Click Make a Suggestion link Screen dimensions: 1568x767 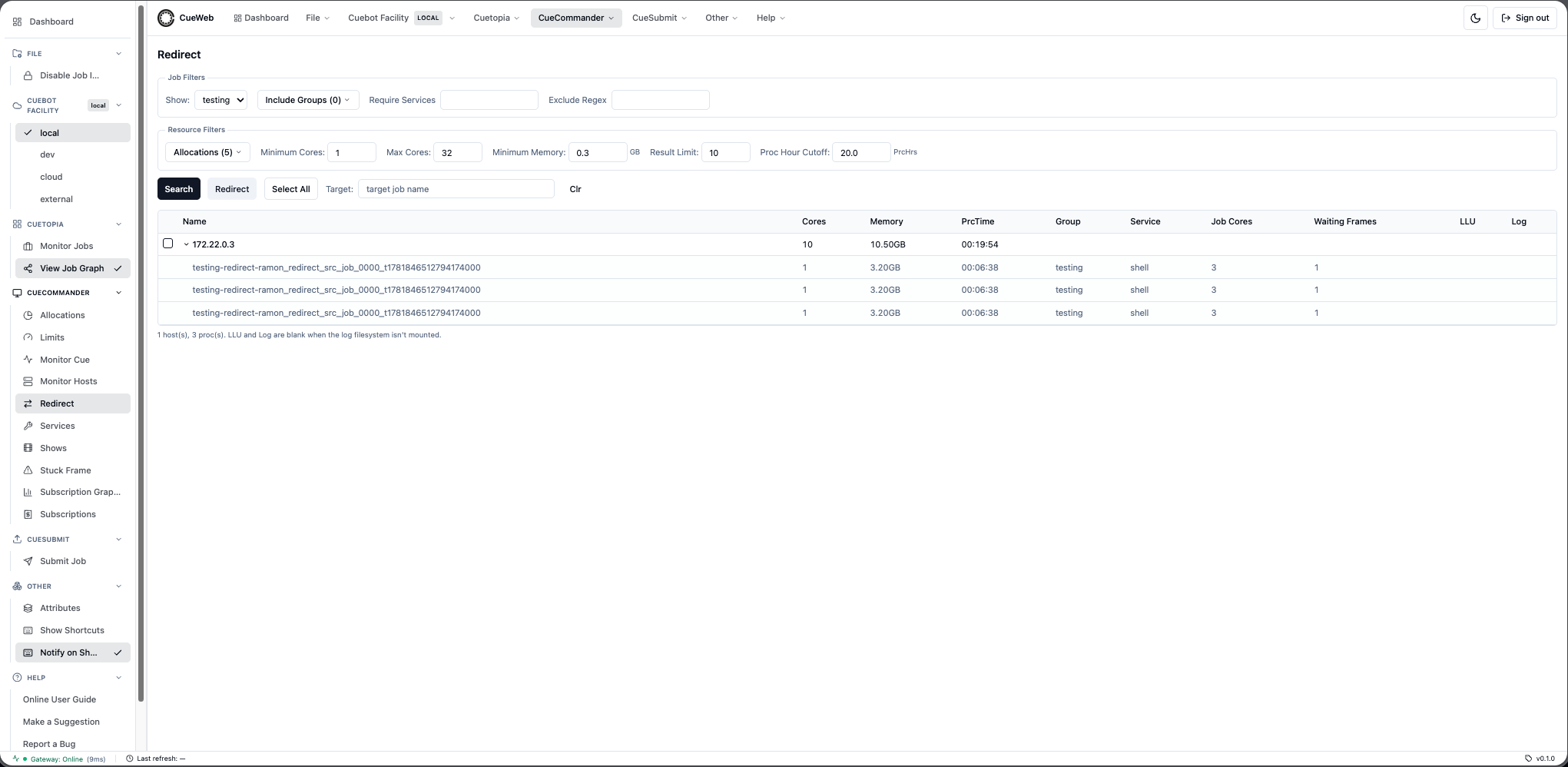[61, 722]
